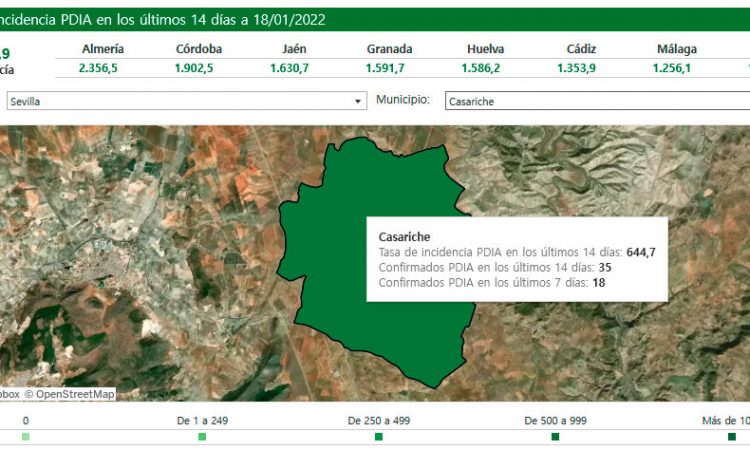The width and height of the screenshot is (750, 450).
Task: Open the Sevilla province dropdown arrow
Action: point(359,102)
